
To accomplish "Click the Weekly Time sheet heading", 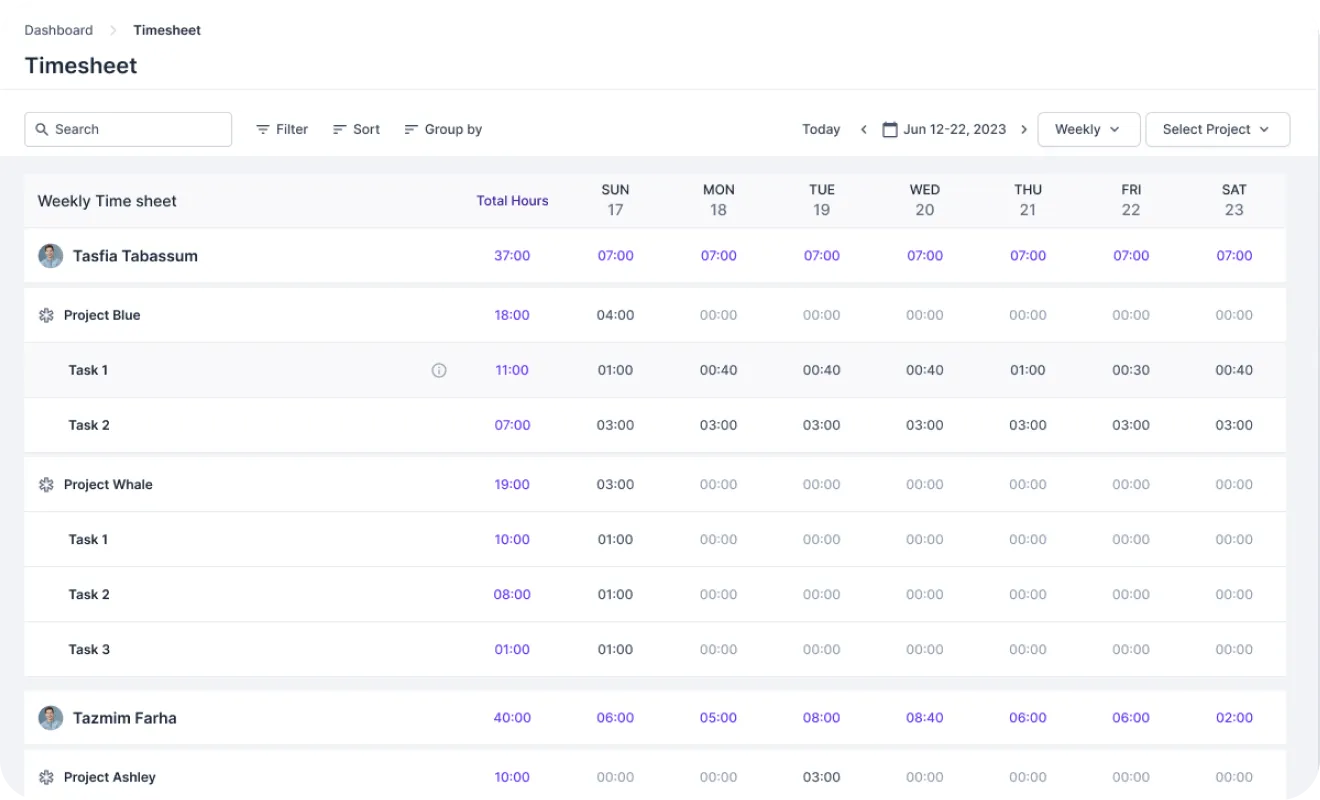I will click(107, 201).
